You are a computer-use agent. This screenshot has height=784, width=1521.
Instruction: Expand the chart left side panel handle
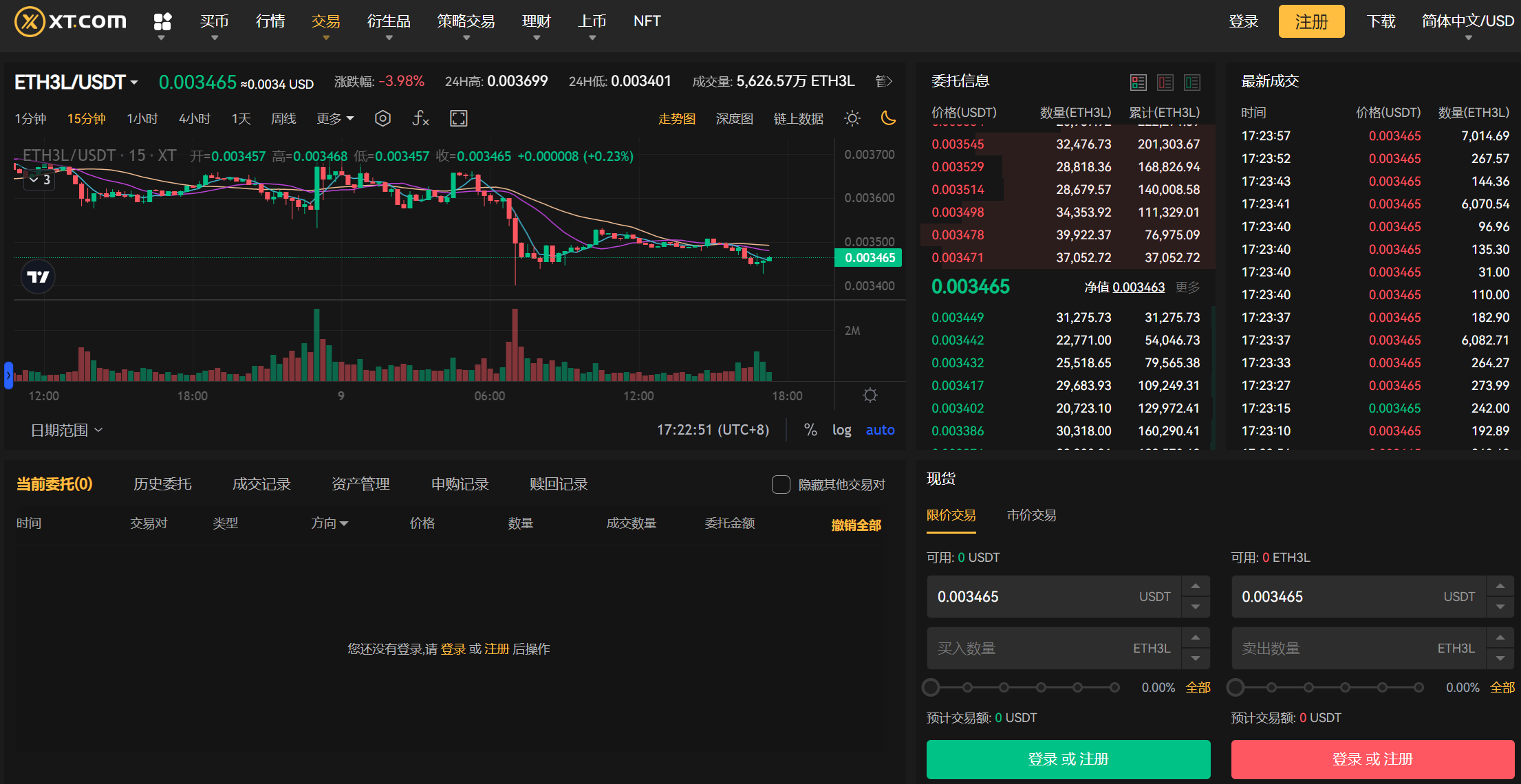(x=8, y=375)
